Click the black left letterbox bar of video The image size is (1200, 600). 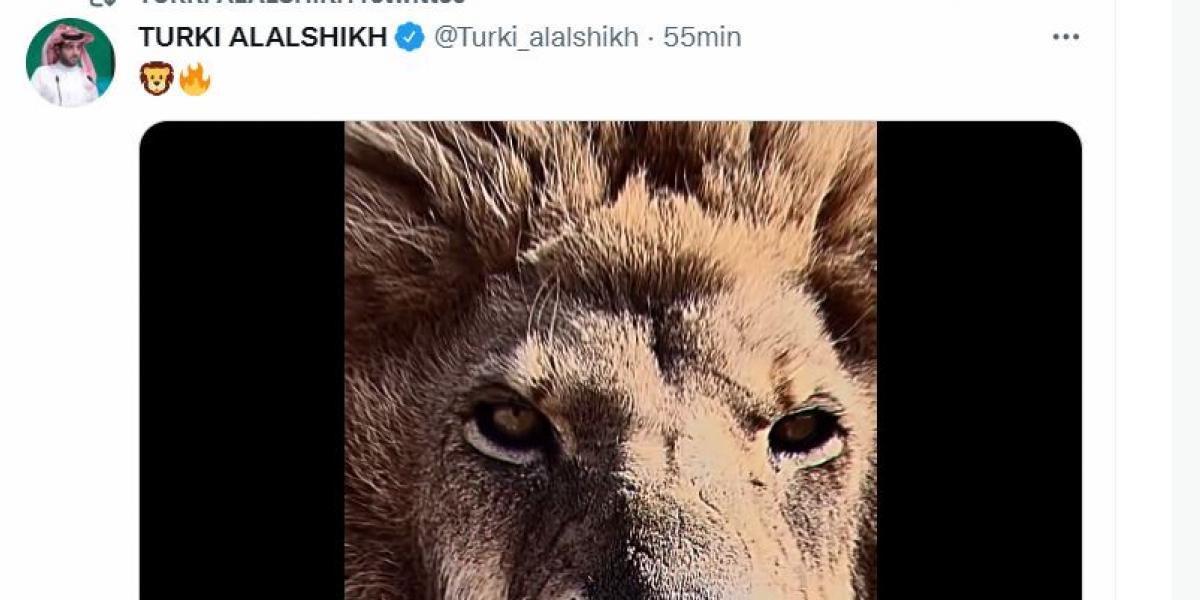tap(242, 360)
